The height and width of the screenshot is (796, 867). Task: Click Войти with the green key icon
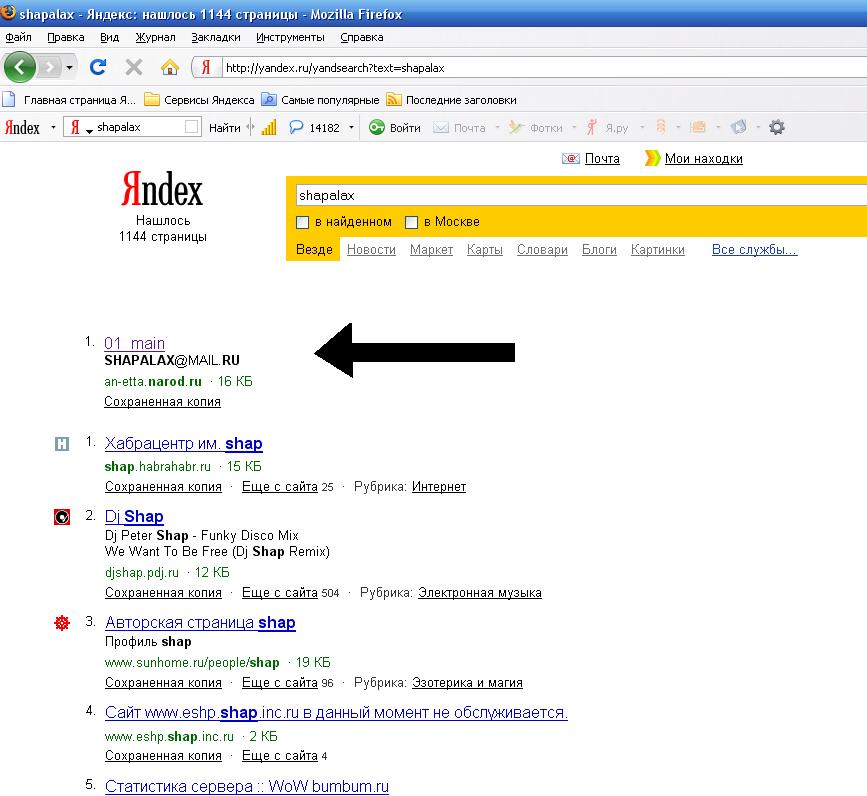tap(395, 128)
